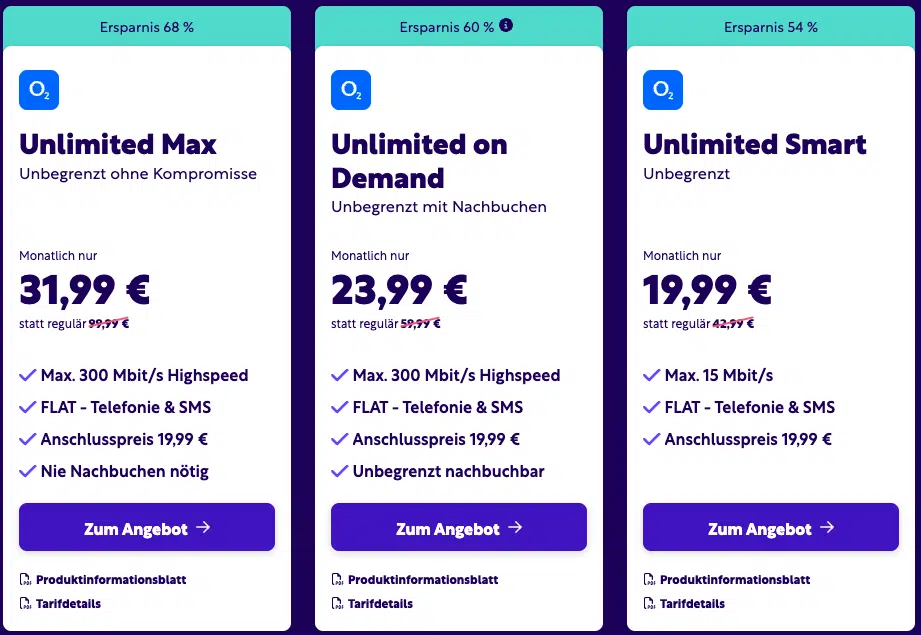Click PDF icon beside Unlimited Max Produktinformationsblatt
The width and height of the screenshot is (921, 635).
(25, 580)
